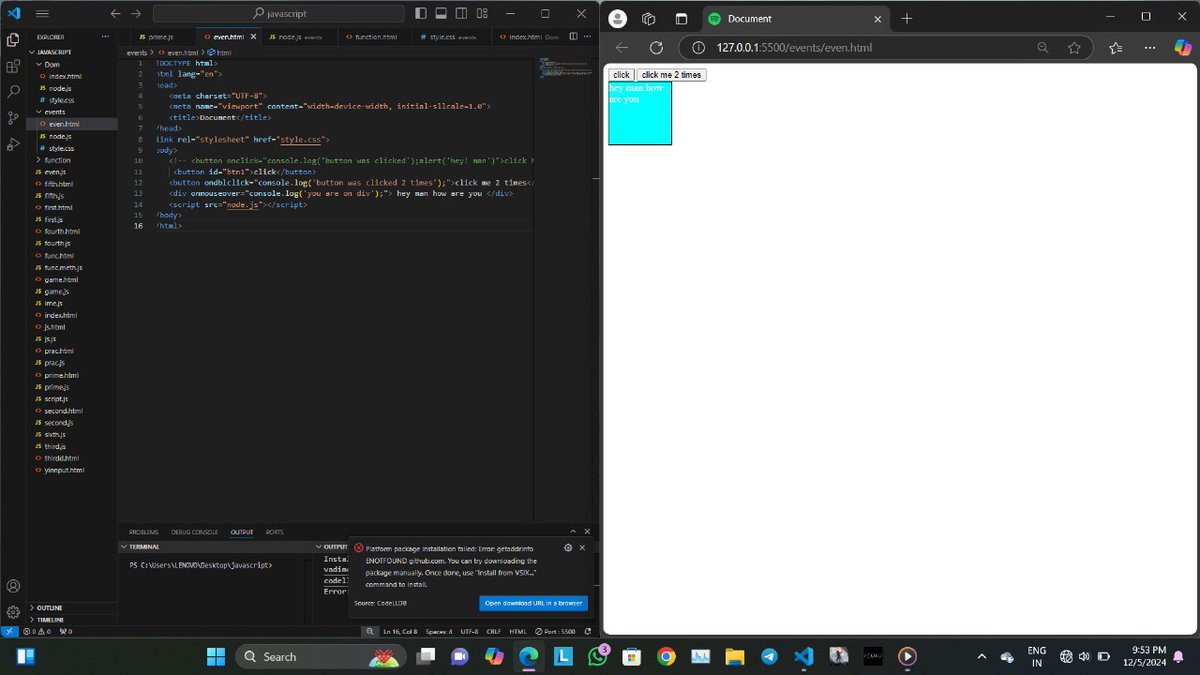The image size is (1200, 675).
Task: Click Port : 5500 Live Server status
Action: [x=555, y=631]
